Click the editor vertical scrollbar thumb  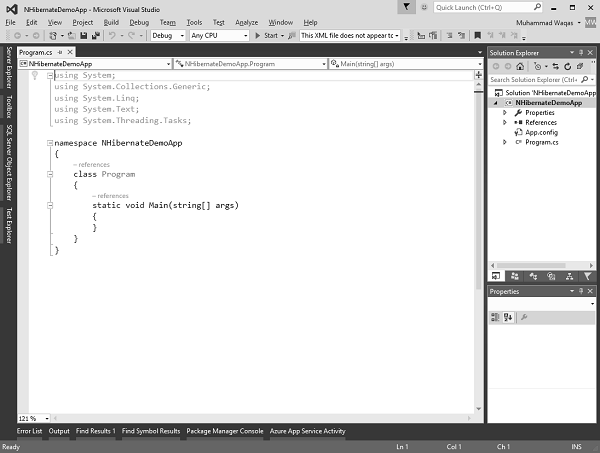[x=478, y=191]
